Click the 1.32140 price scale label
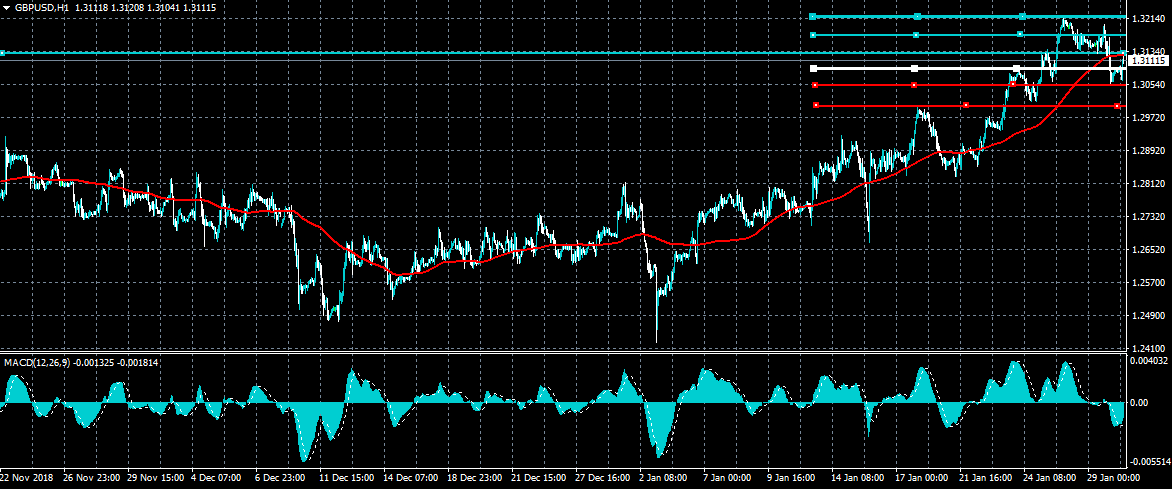This screenshot has width=1172, height=489. click(1149, 19)
